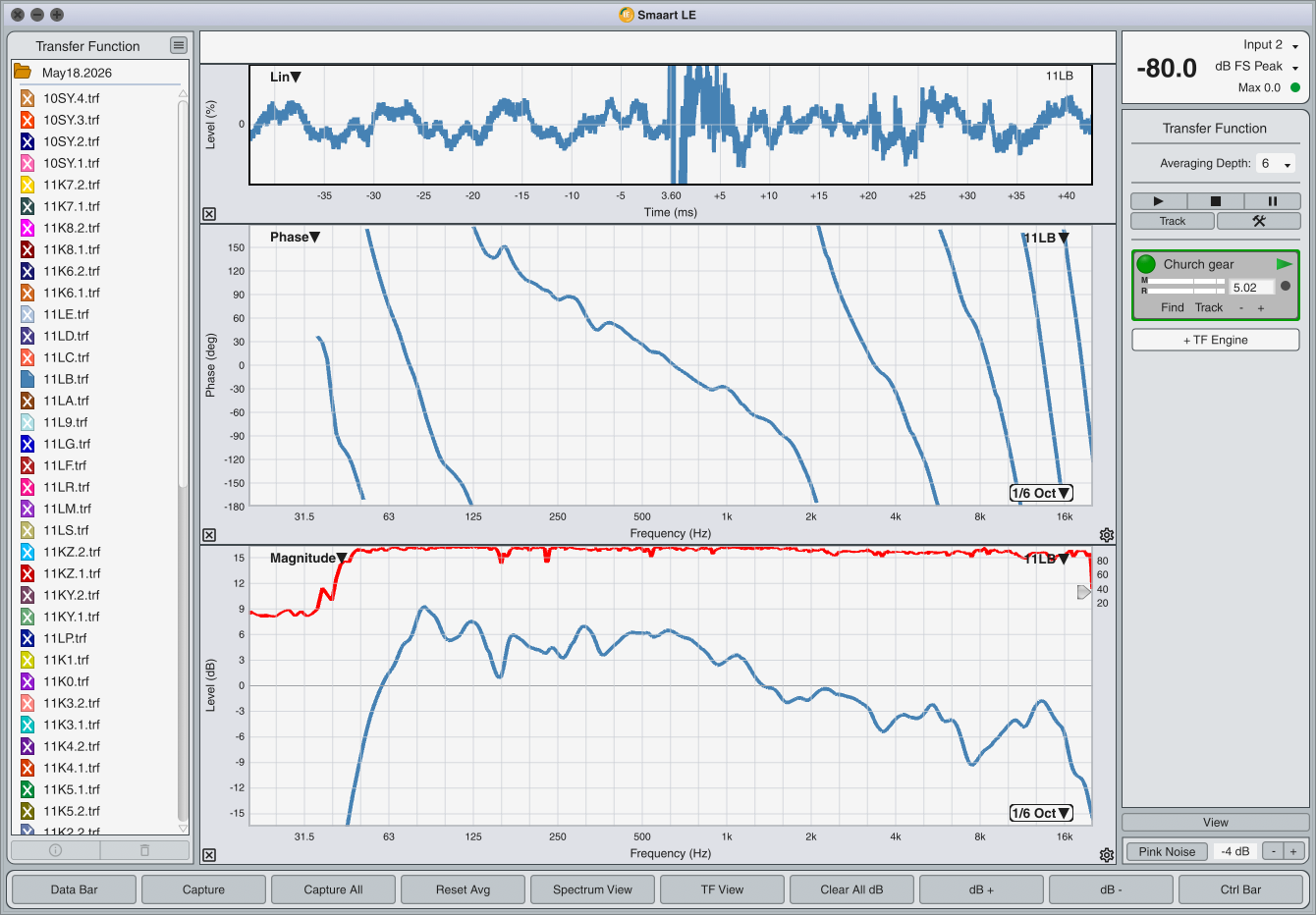This screenshot has height=915, width=1316.
Task: Open the Averaging Depth dropdown
Action: pyautogui.click(x=1276, y=164)
